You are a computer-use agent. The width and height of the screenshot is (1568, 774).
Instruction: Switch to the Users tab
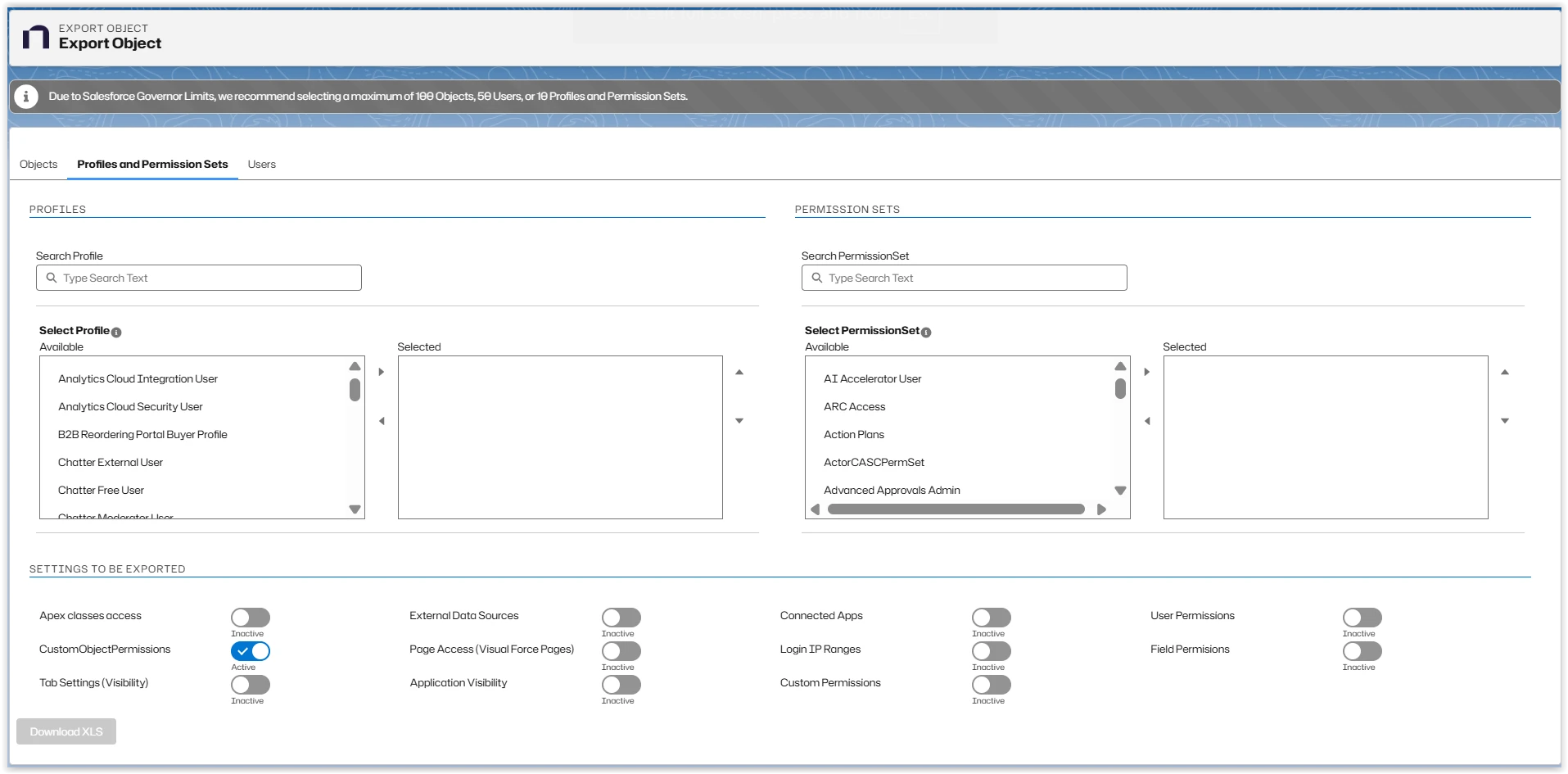pos(261,165)
